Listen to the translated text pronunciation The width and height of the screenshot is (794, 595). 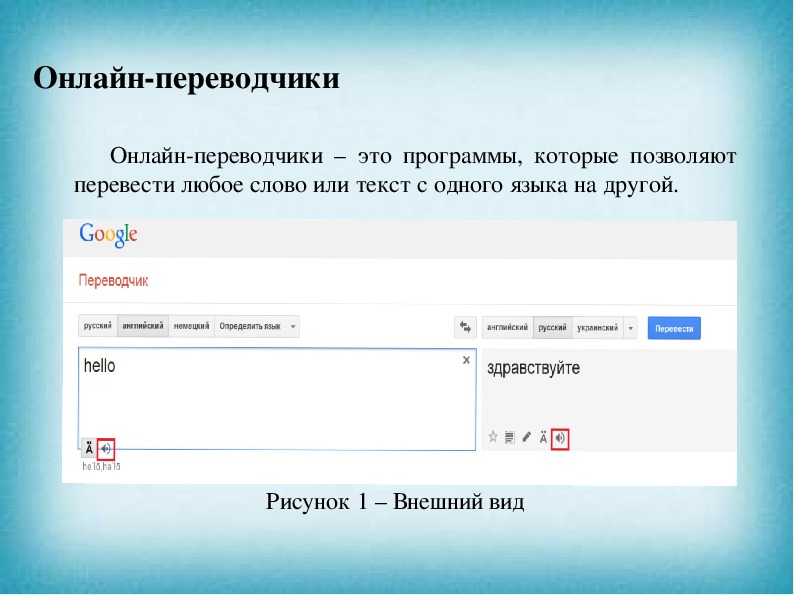pos(560,438)
